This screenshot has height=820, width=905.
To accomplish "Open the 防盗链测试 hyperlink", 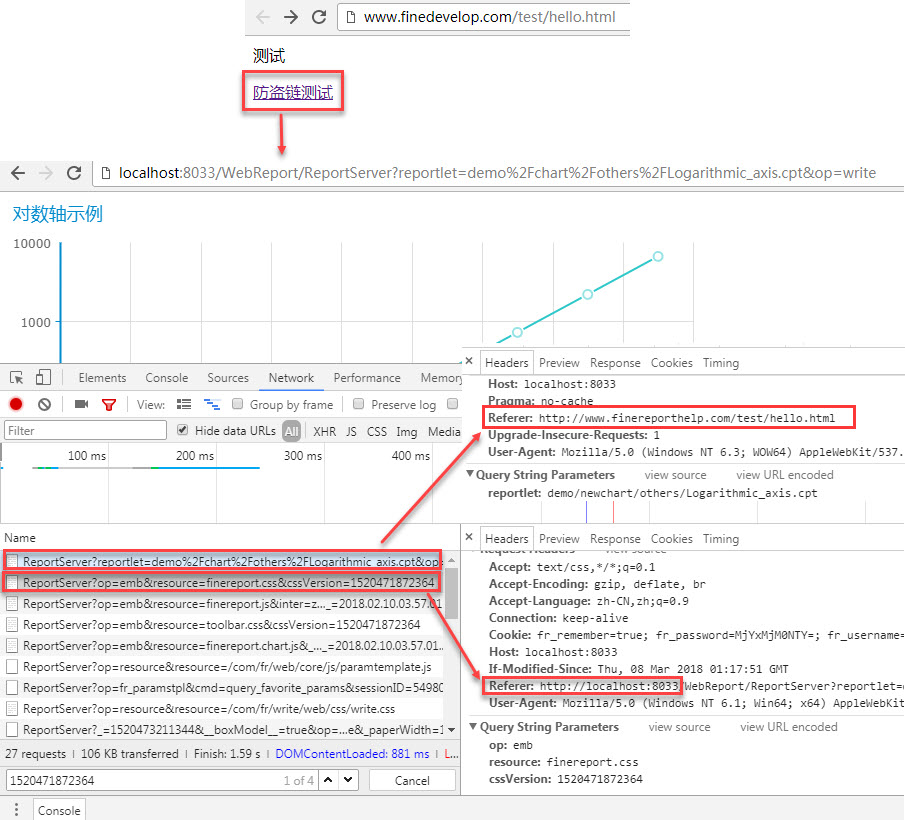I will click(293, 92).
